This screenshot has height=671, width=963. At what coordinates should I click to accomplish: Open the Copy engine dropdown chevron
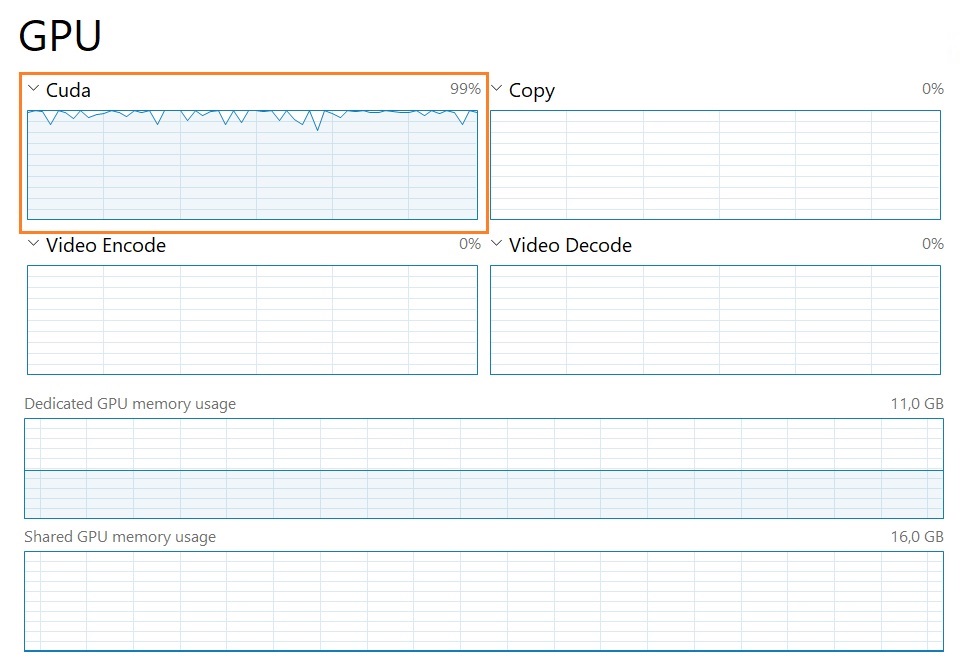pyautogui.click(x=497, y=89)
